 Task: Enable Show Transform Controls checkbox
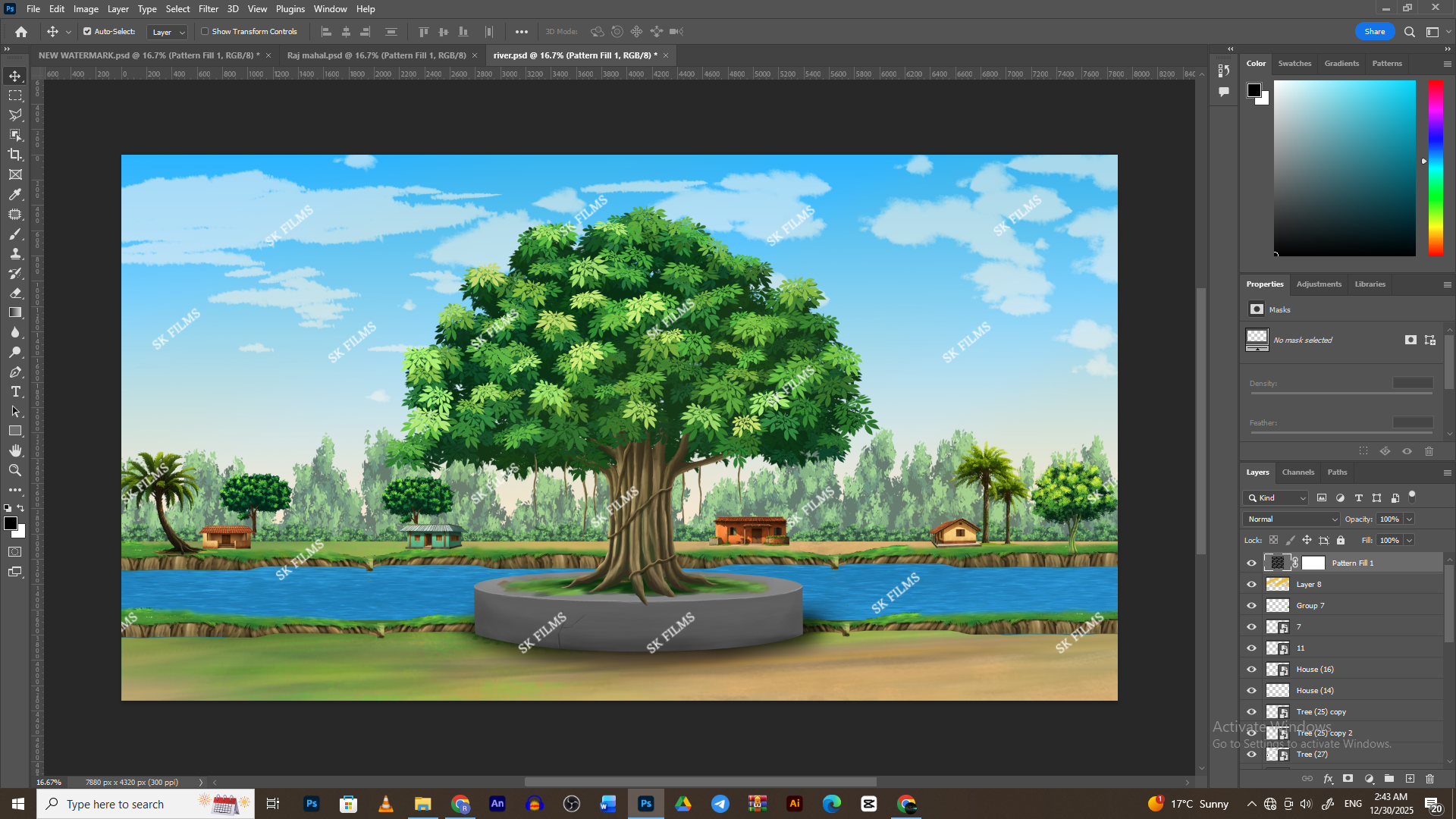205,32
